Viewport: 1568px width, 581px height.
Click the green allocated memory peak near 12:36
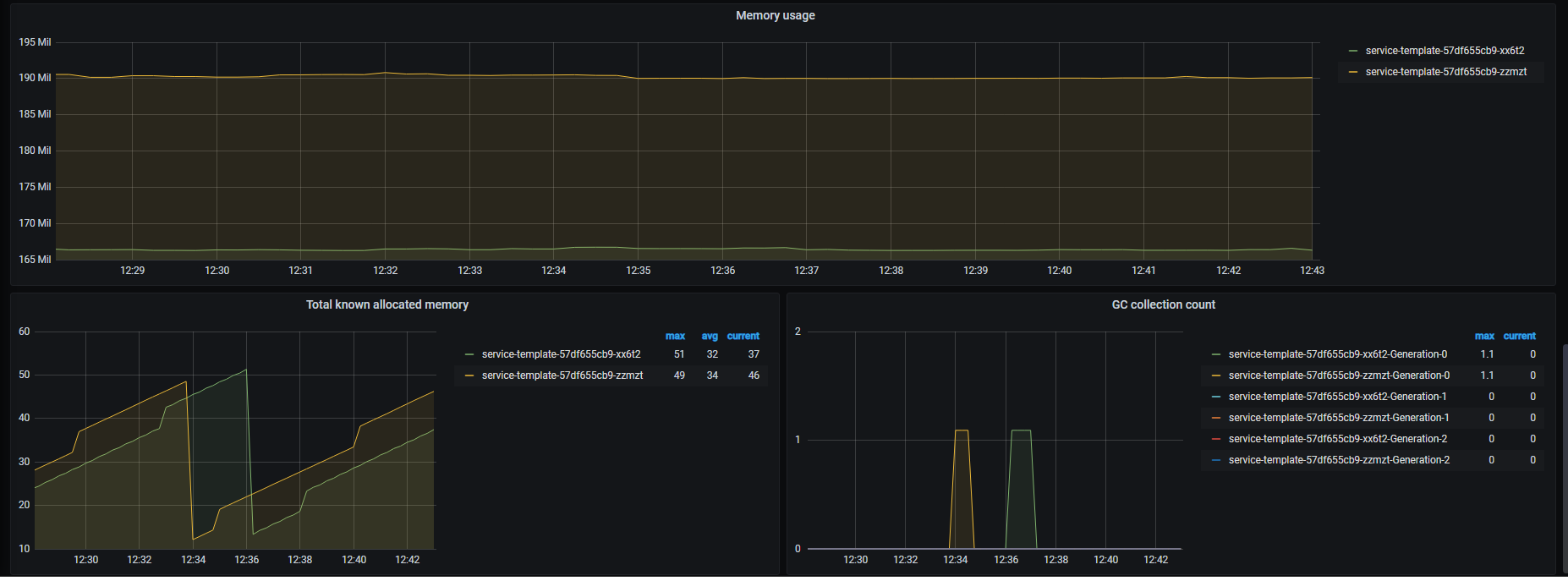[x=246, y=370]
